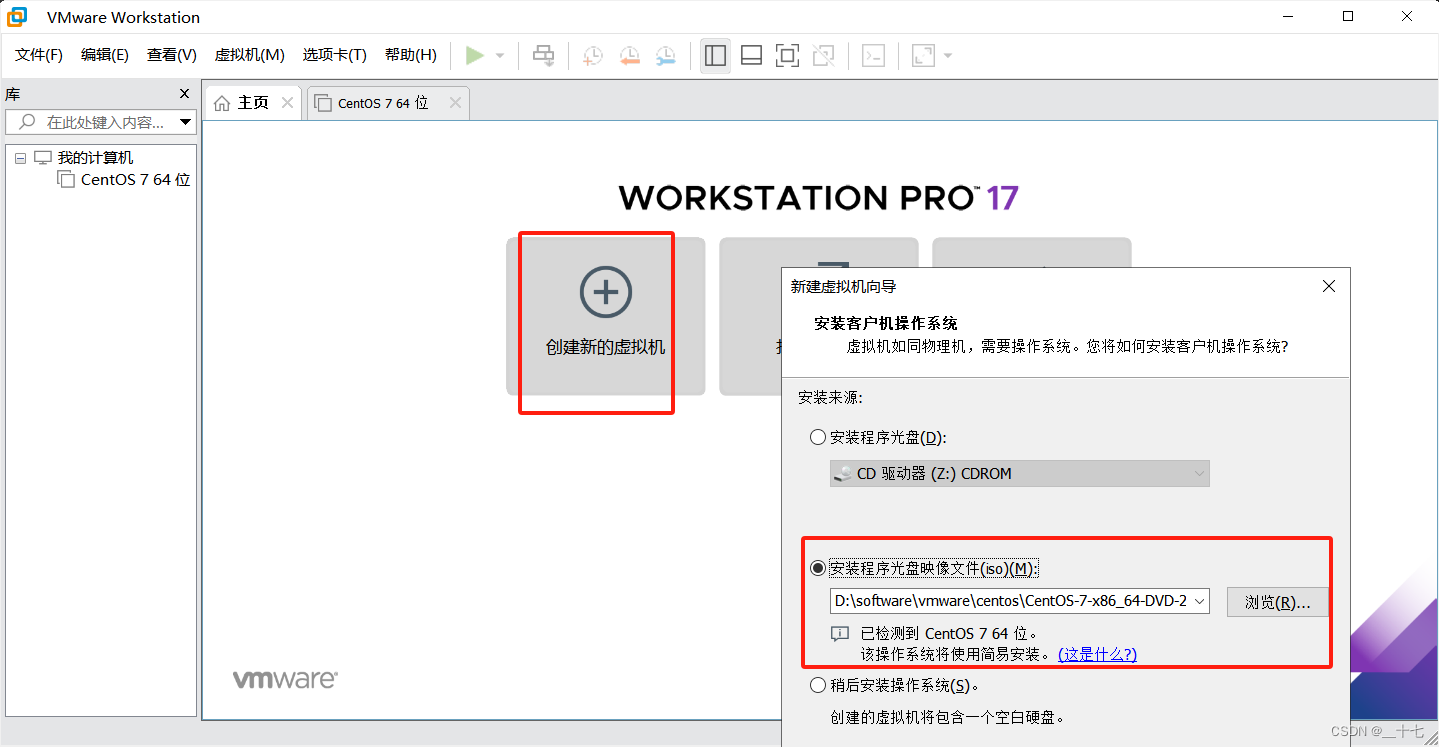Toggle the thumbnail bar view icon
1439x747 pixels.
pyautogui.click(x=751, y=56)
